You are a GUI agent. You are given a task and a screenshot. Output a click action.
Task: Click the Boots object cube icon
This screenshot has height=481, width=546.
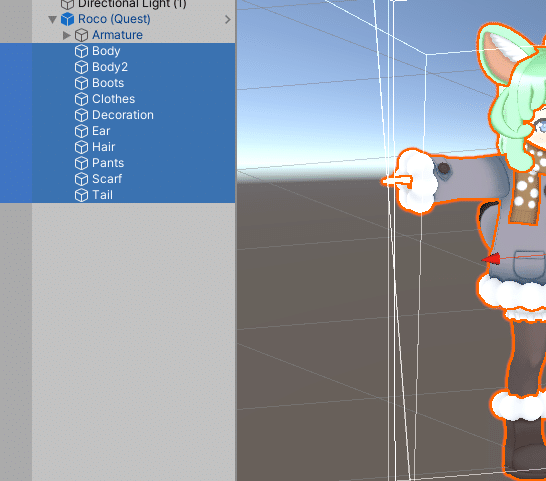(81, 83)
